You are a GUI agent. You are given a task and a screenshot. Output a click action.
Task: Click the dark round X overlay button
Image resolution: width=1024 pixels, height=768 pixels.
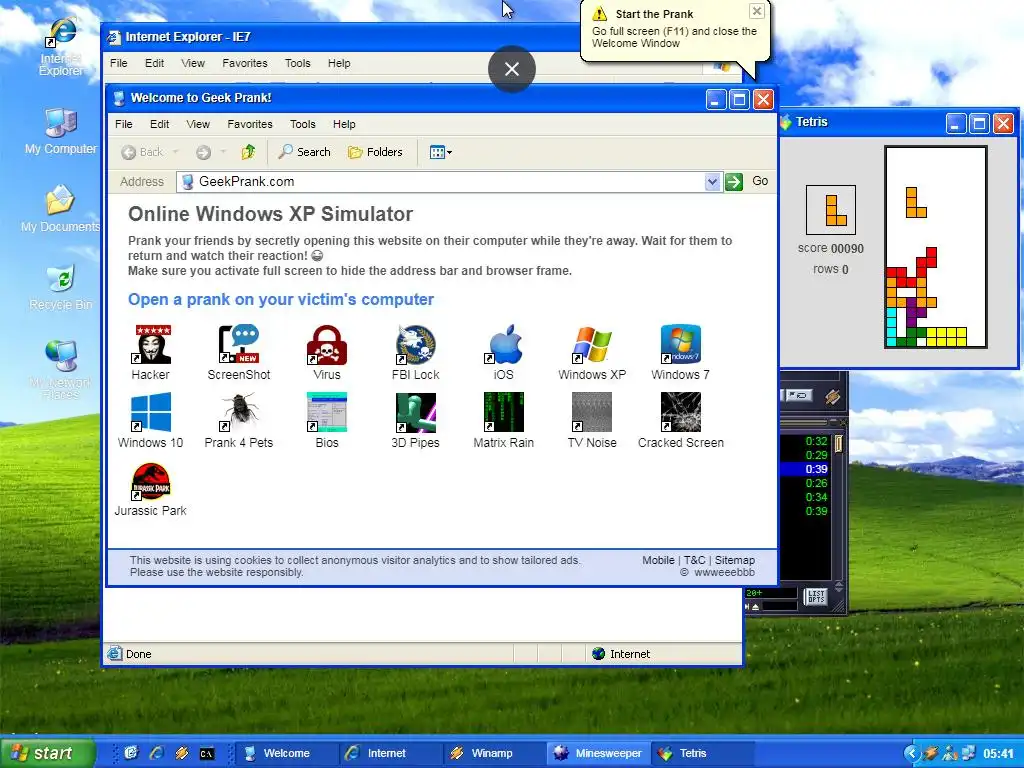coord(512,69)
